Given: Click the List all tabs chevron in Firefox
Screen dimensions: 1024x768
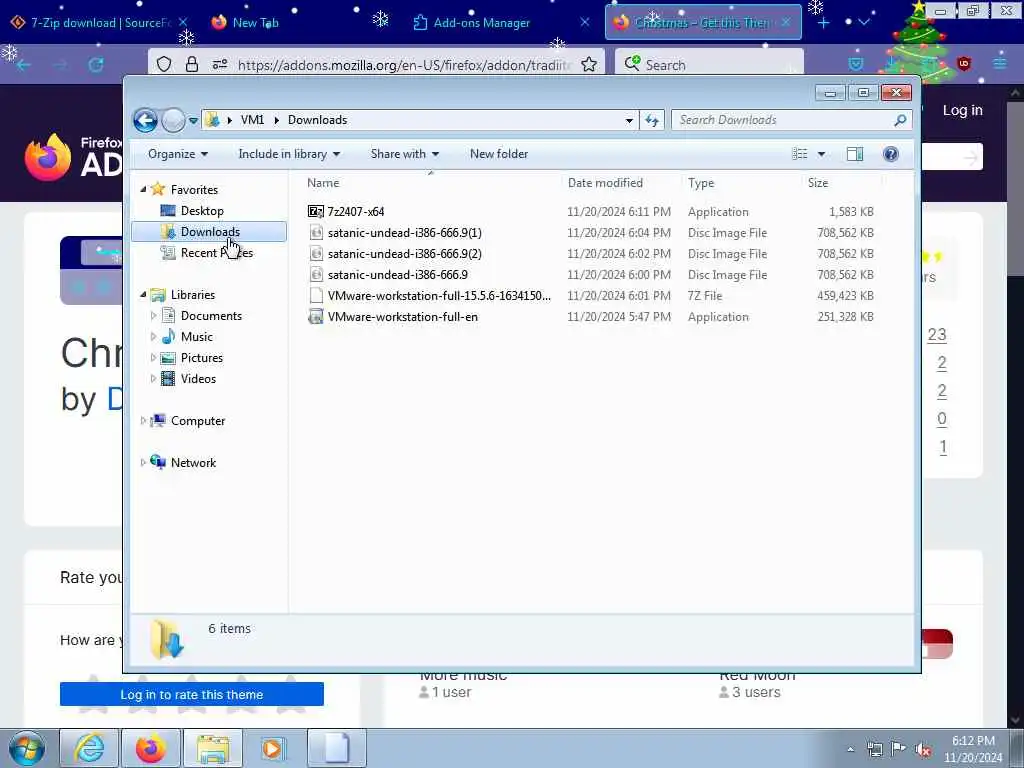Looking at the screenshot, I should click(864, 22).
